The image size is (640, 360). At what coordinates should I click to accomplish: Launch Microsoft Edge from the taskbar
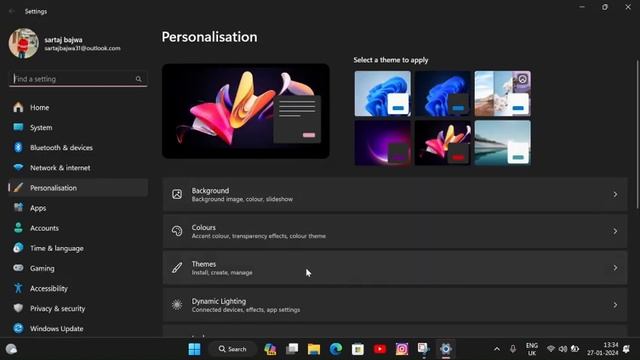pyautogui.click(x=336, y=349)
